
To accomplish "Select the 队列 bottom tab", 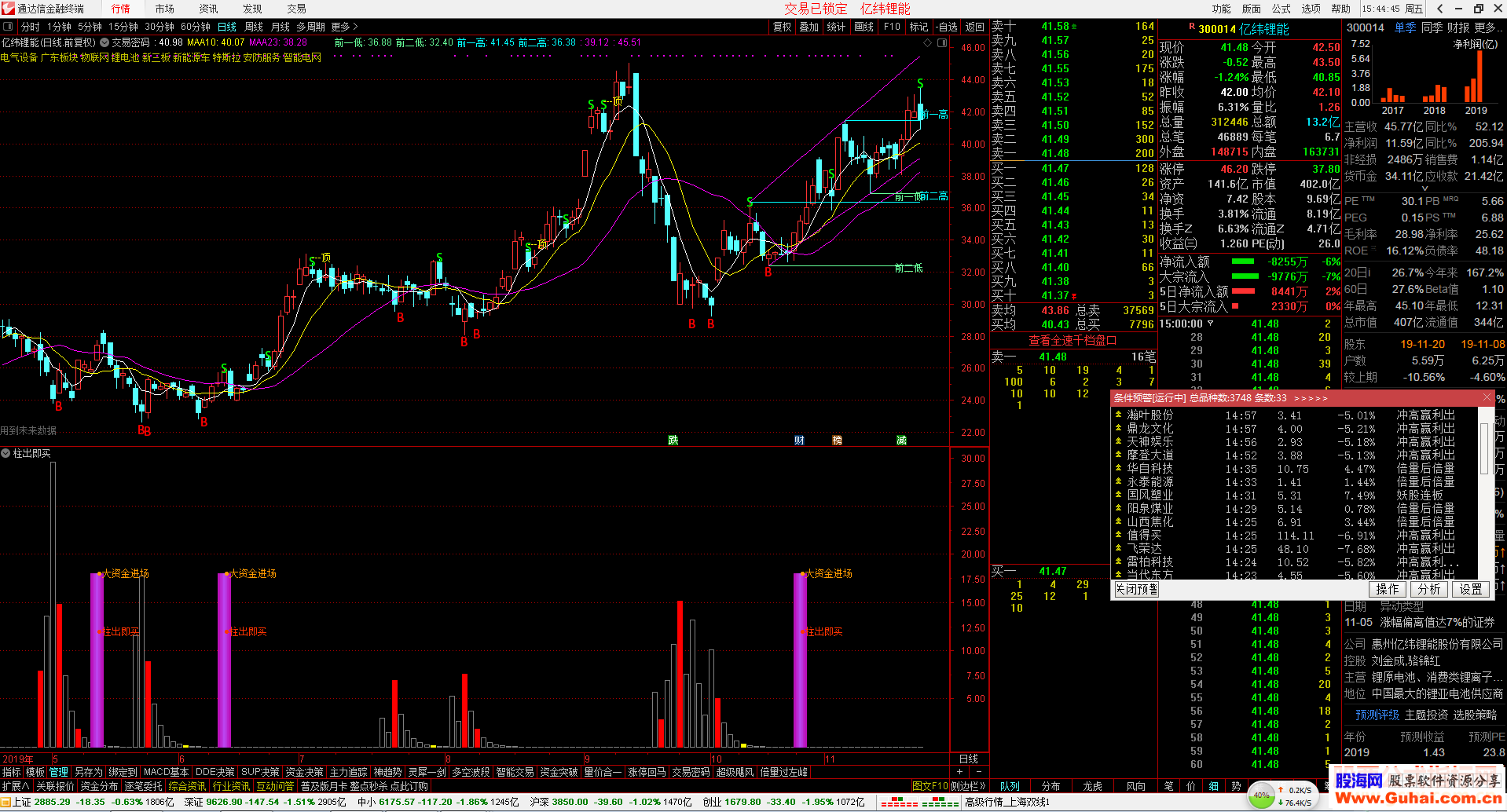I will 1010,786.
